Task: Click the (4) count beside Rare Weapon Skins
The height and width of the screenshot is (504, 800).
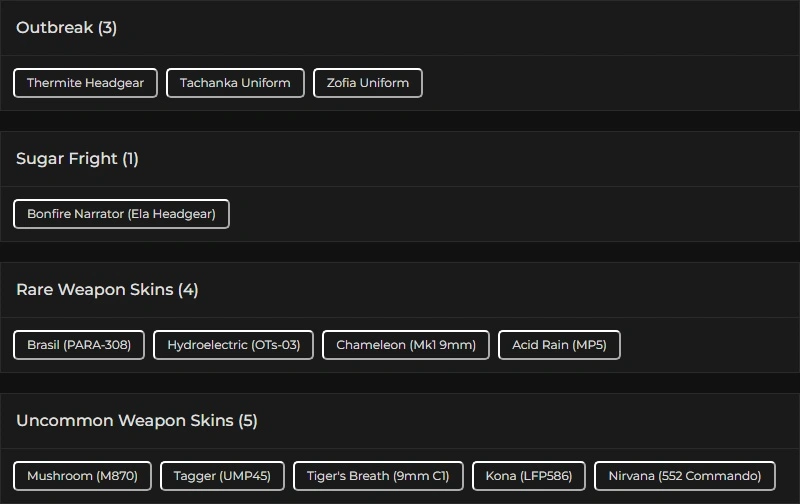Action: click(x=188, y=290)
